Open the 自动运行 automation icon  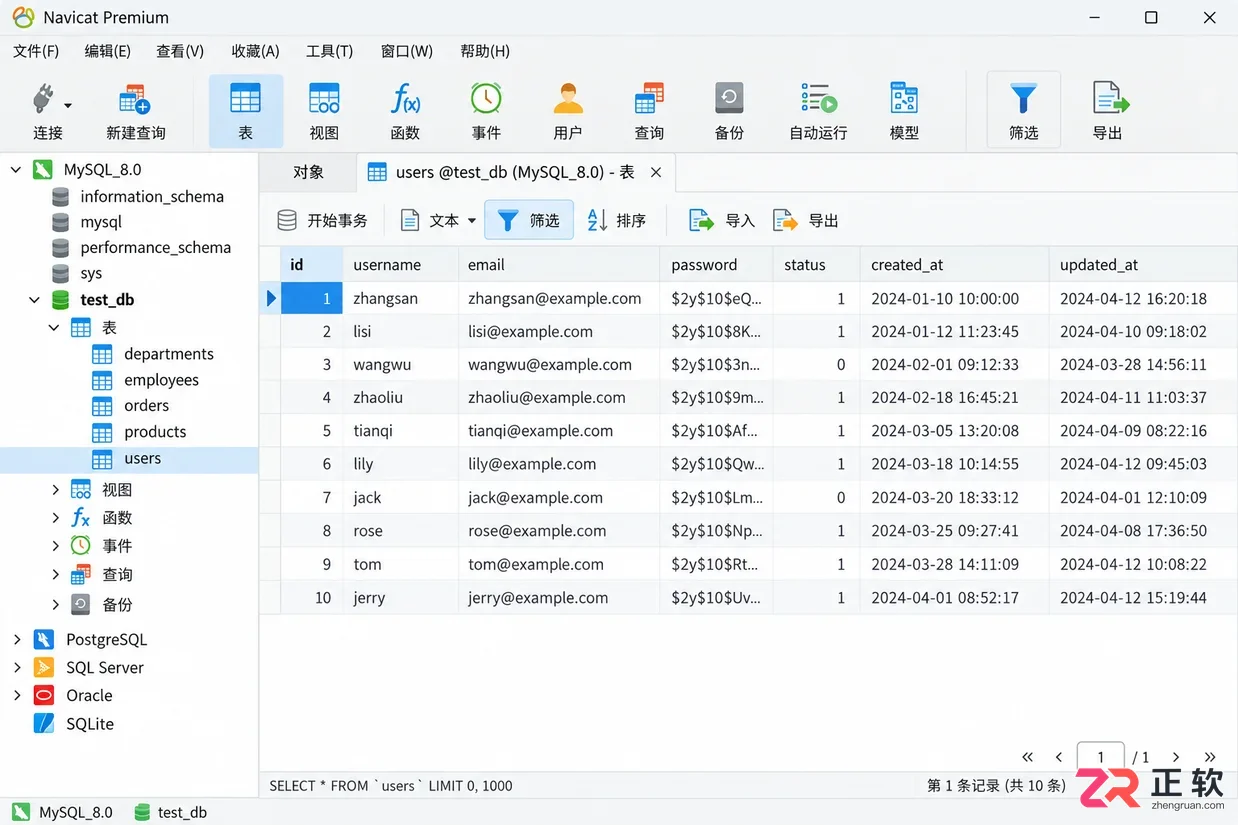click(x=818, y=112)
